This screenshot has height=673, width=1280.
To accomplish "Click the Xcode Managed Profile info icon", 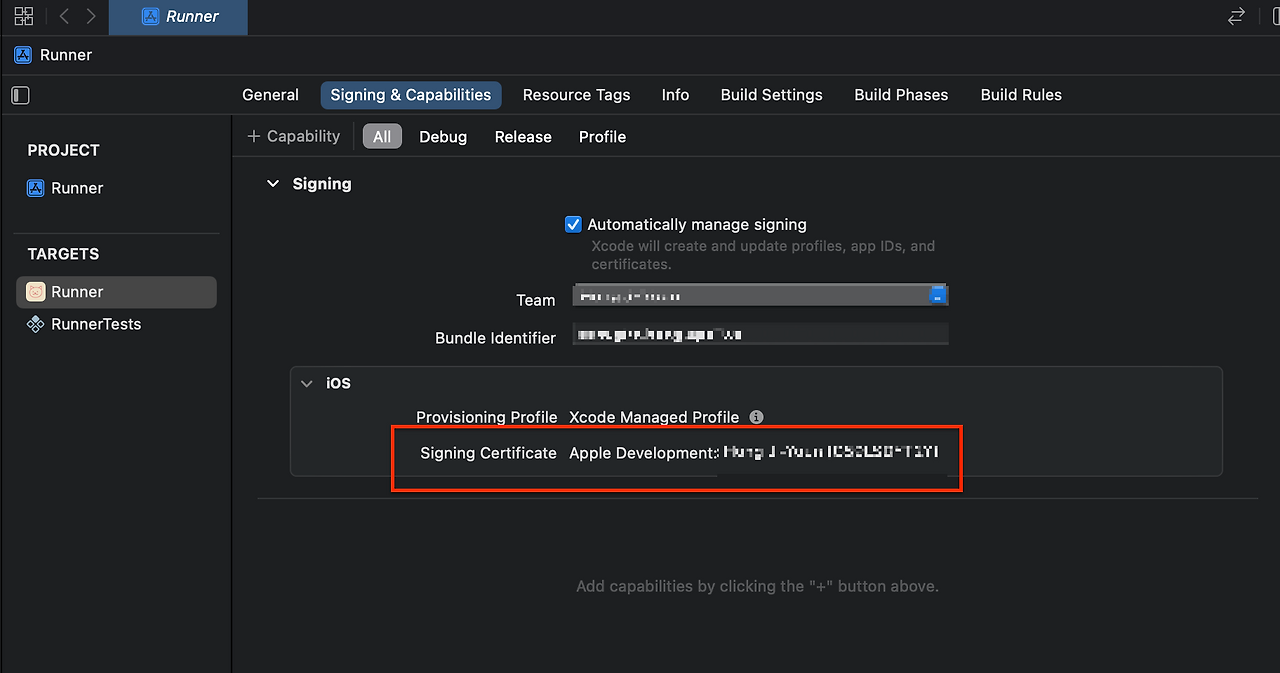I will (757, 417).
